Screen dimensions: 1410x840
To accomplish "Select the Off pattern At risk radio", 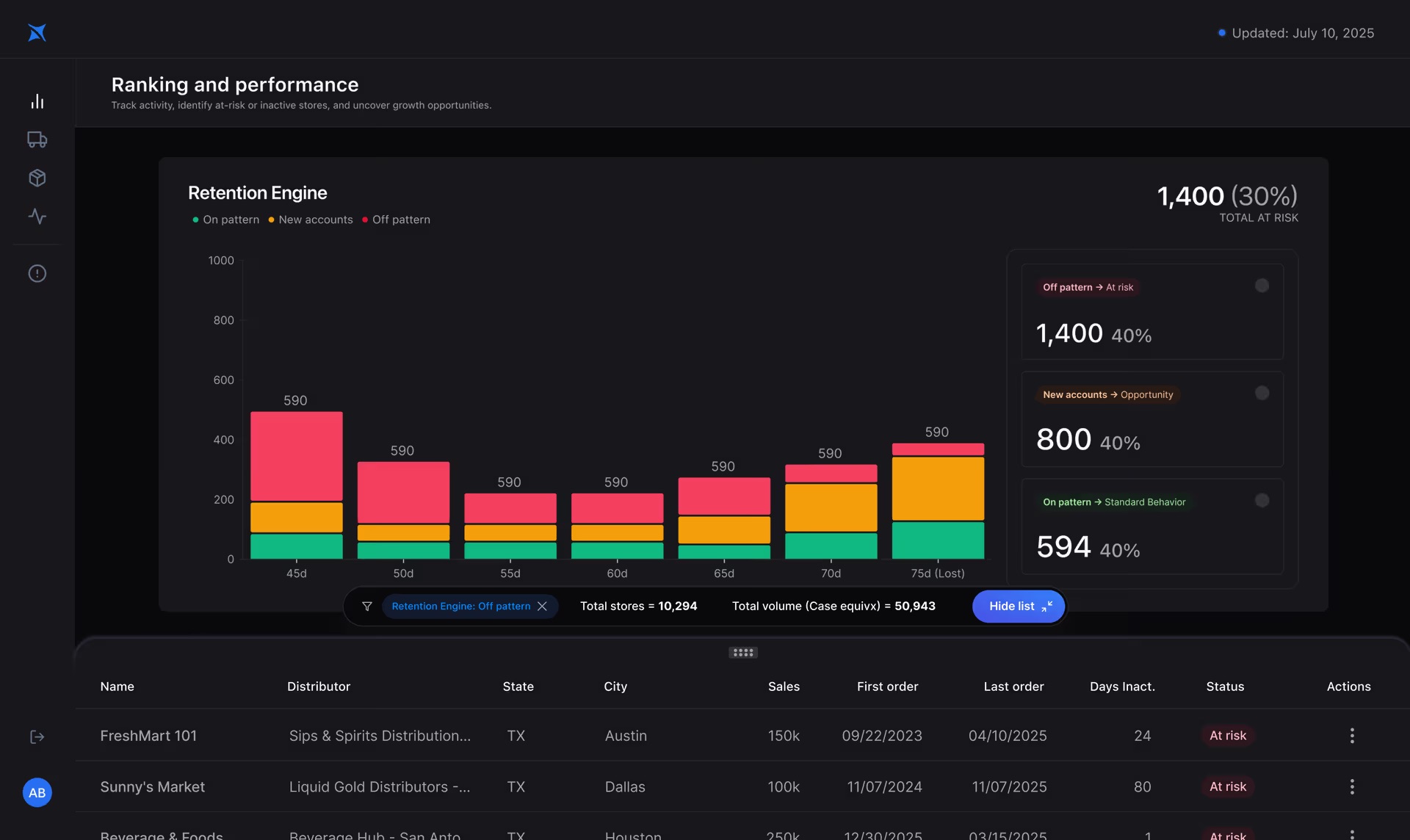I will point(1262,286).
